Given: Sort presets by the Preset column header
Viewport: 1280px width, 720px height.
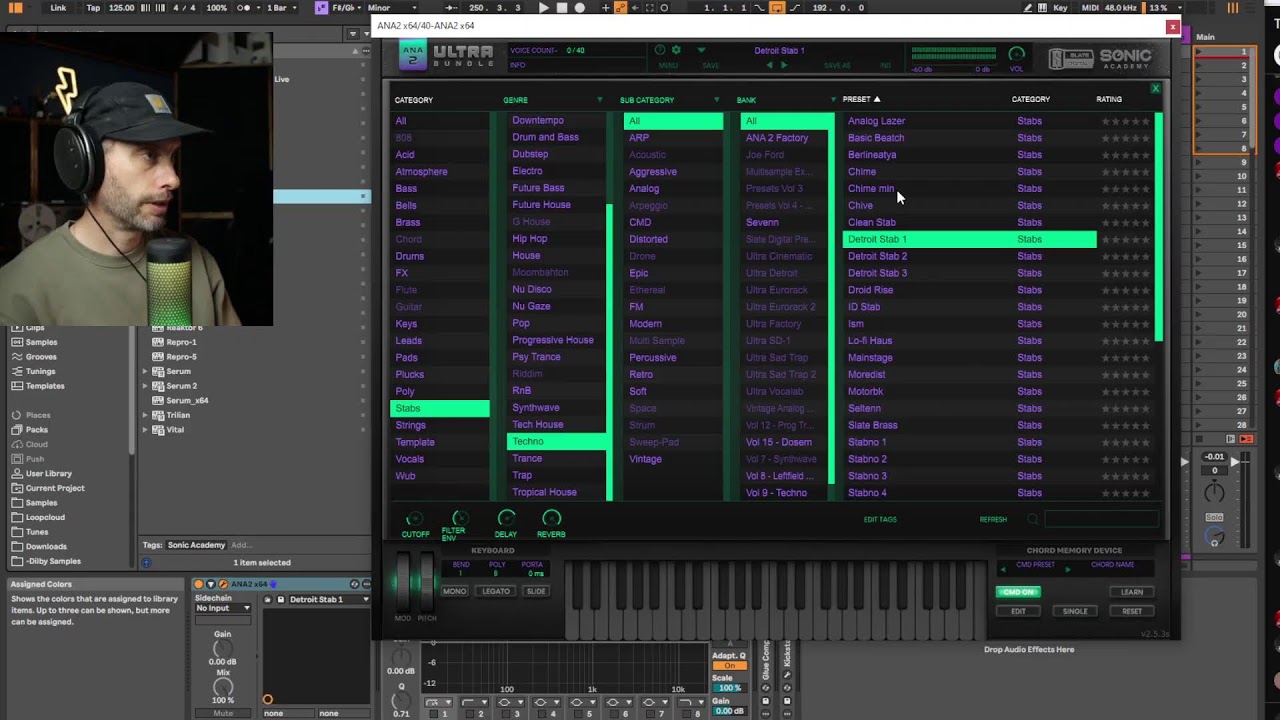Looking at the screenshot, I should [x=861, y=99].
